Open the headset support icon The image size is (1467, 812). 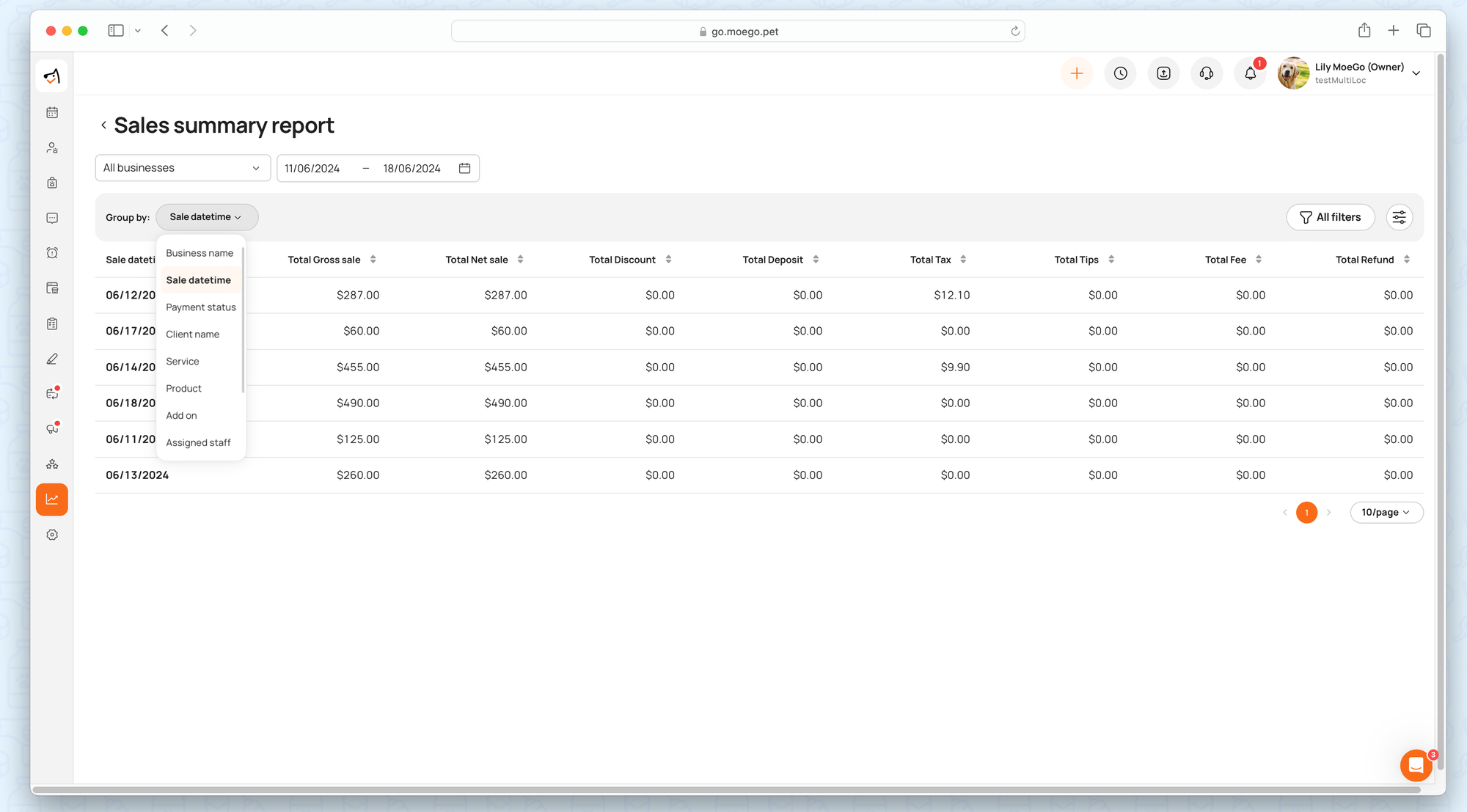1207,73
